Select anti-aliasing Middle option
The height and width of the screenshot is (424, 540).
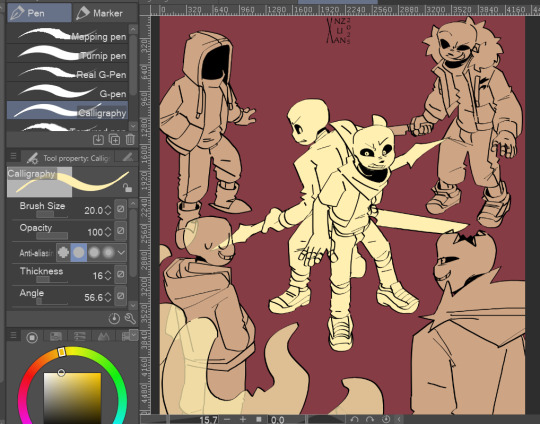pos(94,252)
